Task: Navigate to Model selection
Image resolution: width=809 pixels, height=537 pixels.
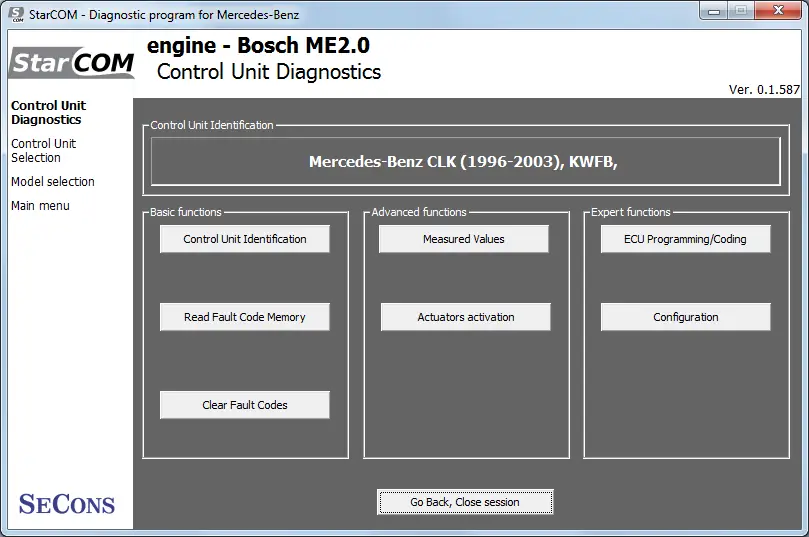Action: (x=53, y=182)
